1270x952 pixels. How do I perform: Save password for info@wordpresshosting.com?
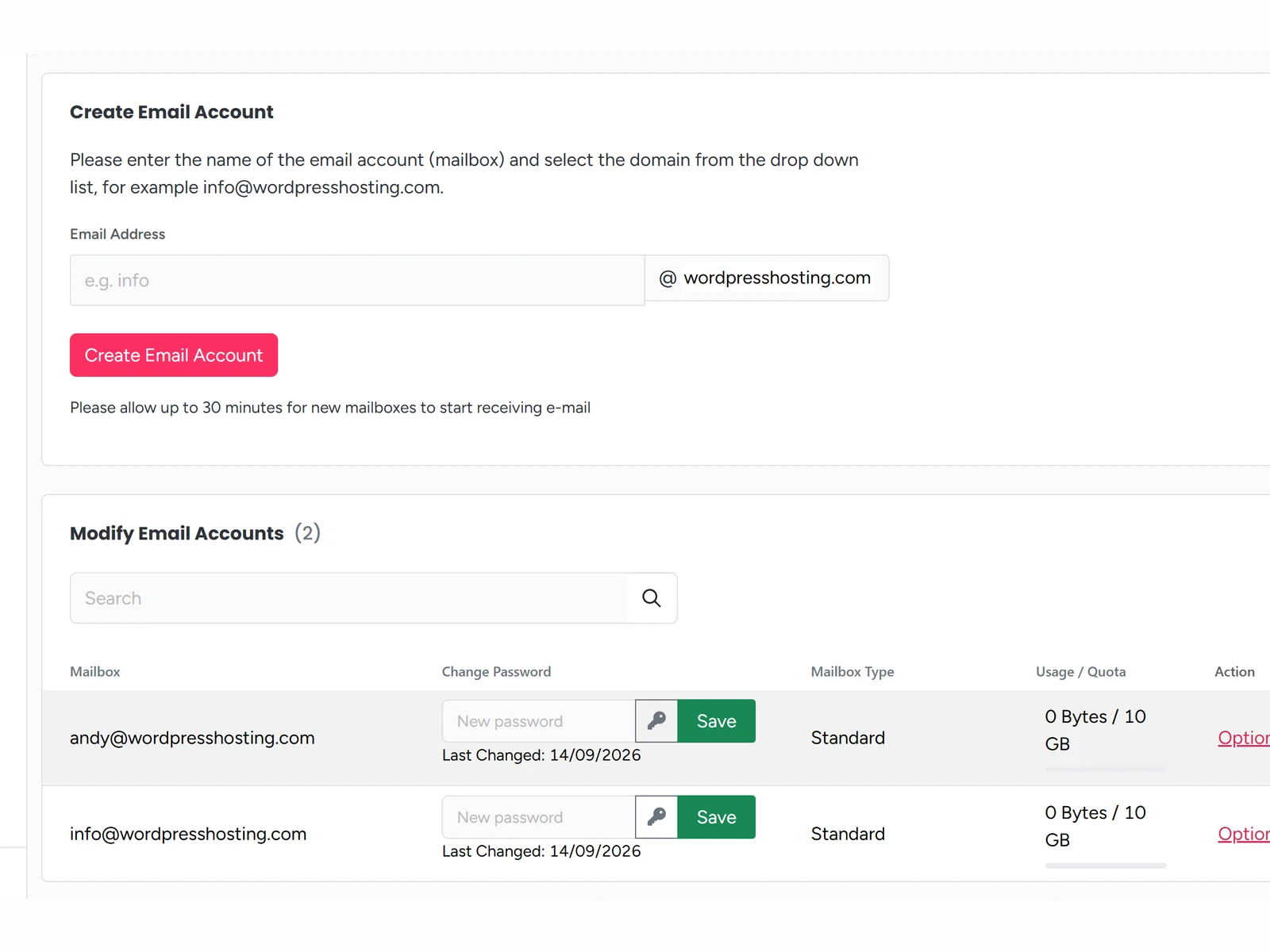[716, 817]
